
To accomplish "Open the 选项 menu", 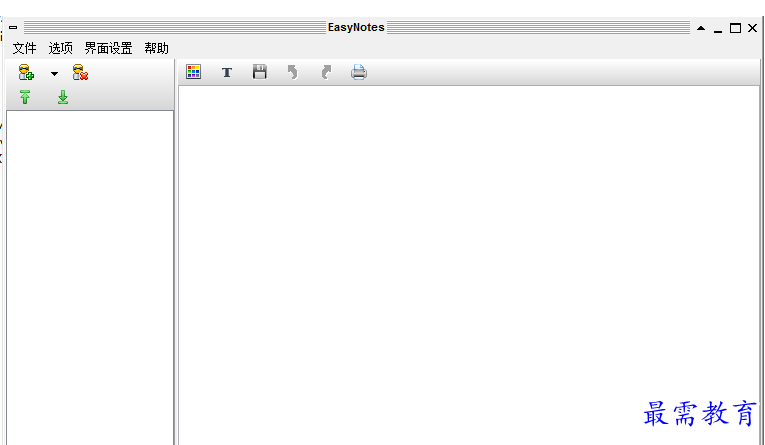I will tap(60, 48).
